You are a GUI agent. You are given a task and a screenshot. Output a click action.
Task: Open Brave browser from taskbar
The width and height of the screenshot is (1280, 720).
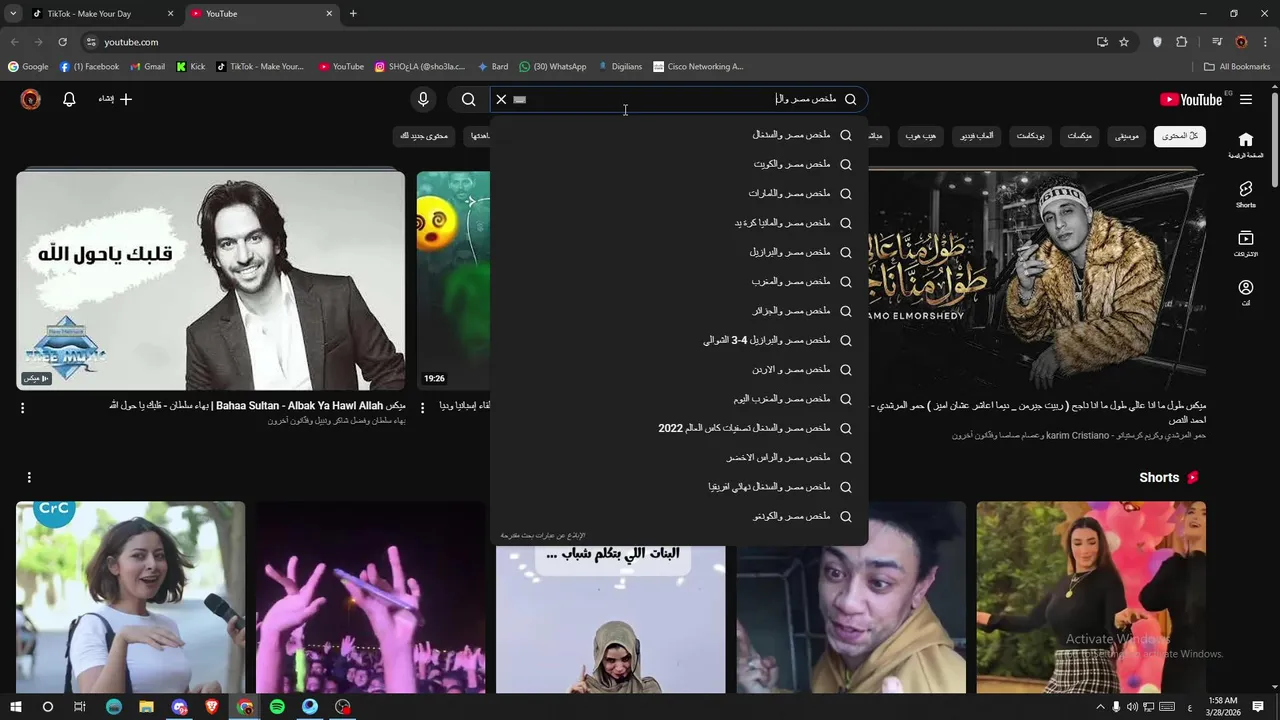[212, 707]
